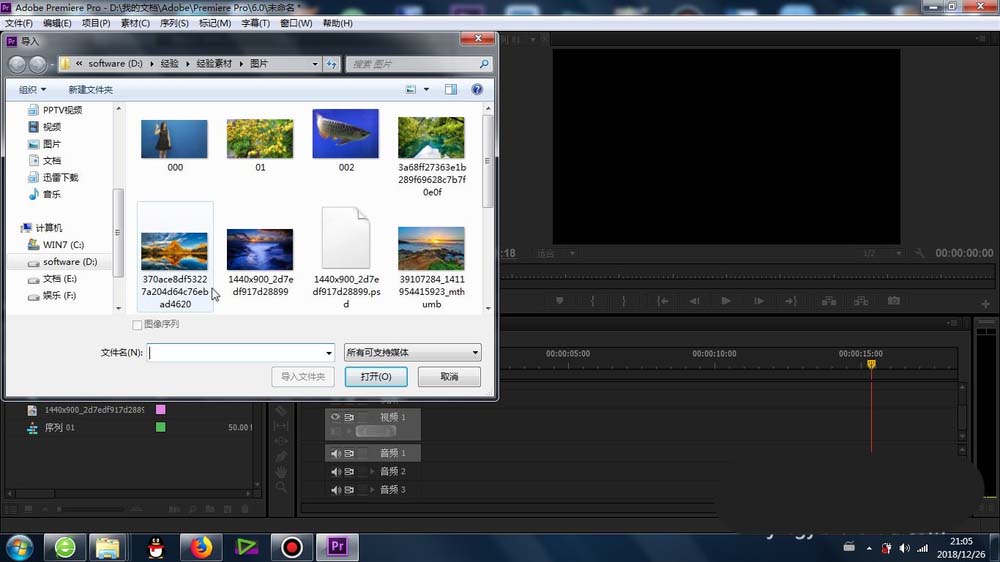Viewport: 1000px width, 562px height.
Task: Click Mark Out bracket icon
Action: [624, 300]
